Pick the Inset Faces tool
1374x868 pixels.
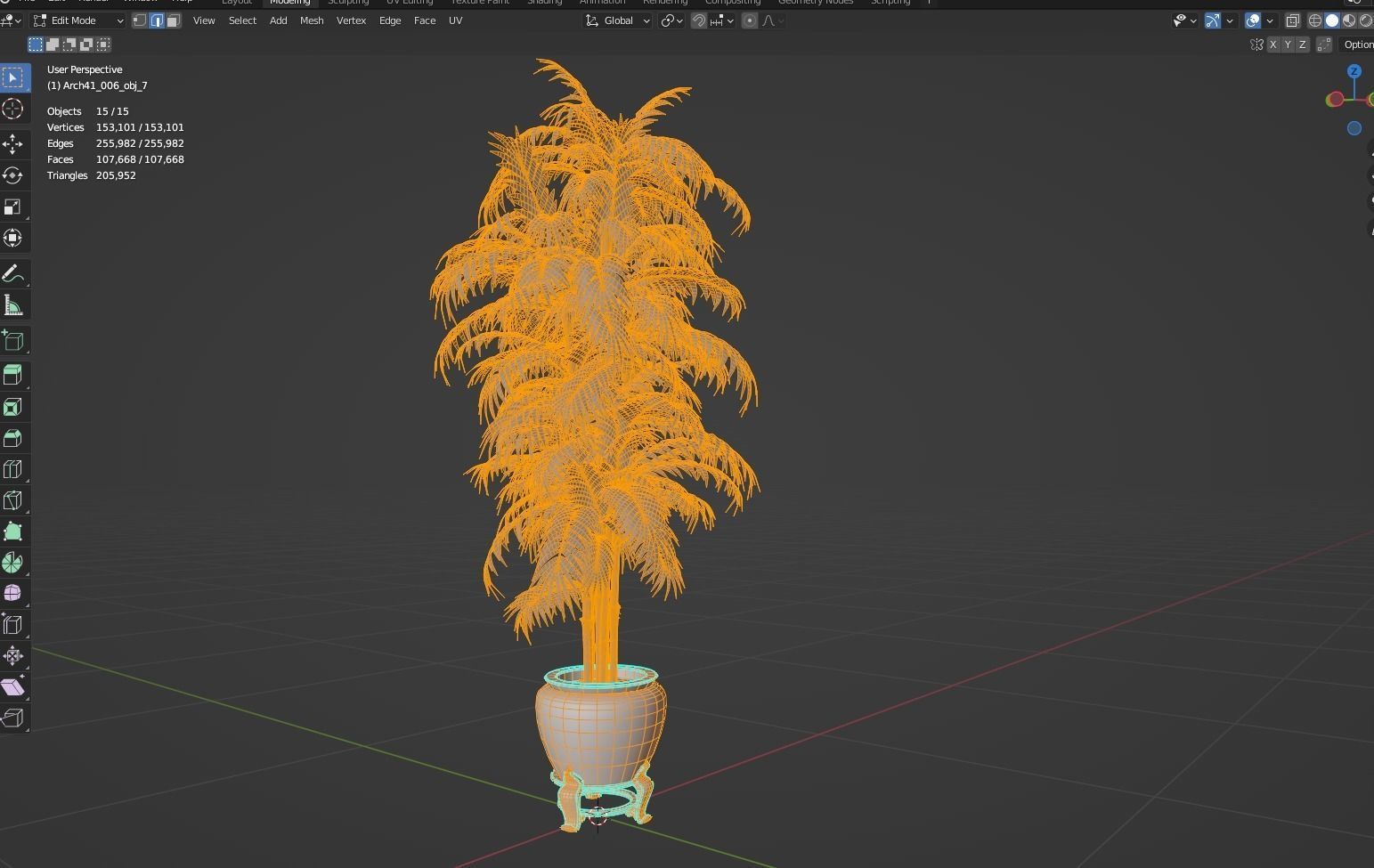point(13,407)
